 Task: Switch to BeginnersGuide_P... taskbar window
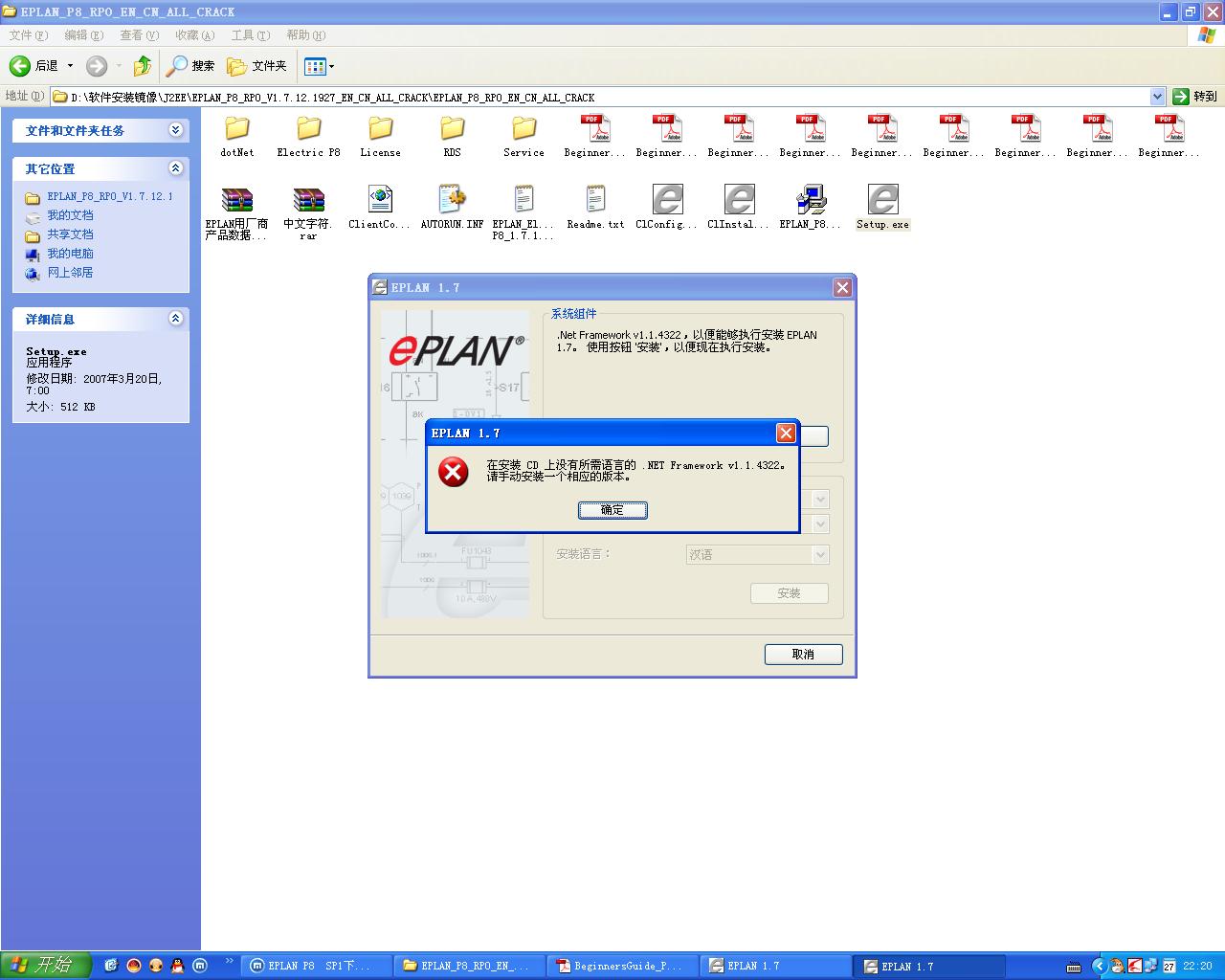(x=621, y=966)
